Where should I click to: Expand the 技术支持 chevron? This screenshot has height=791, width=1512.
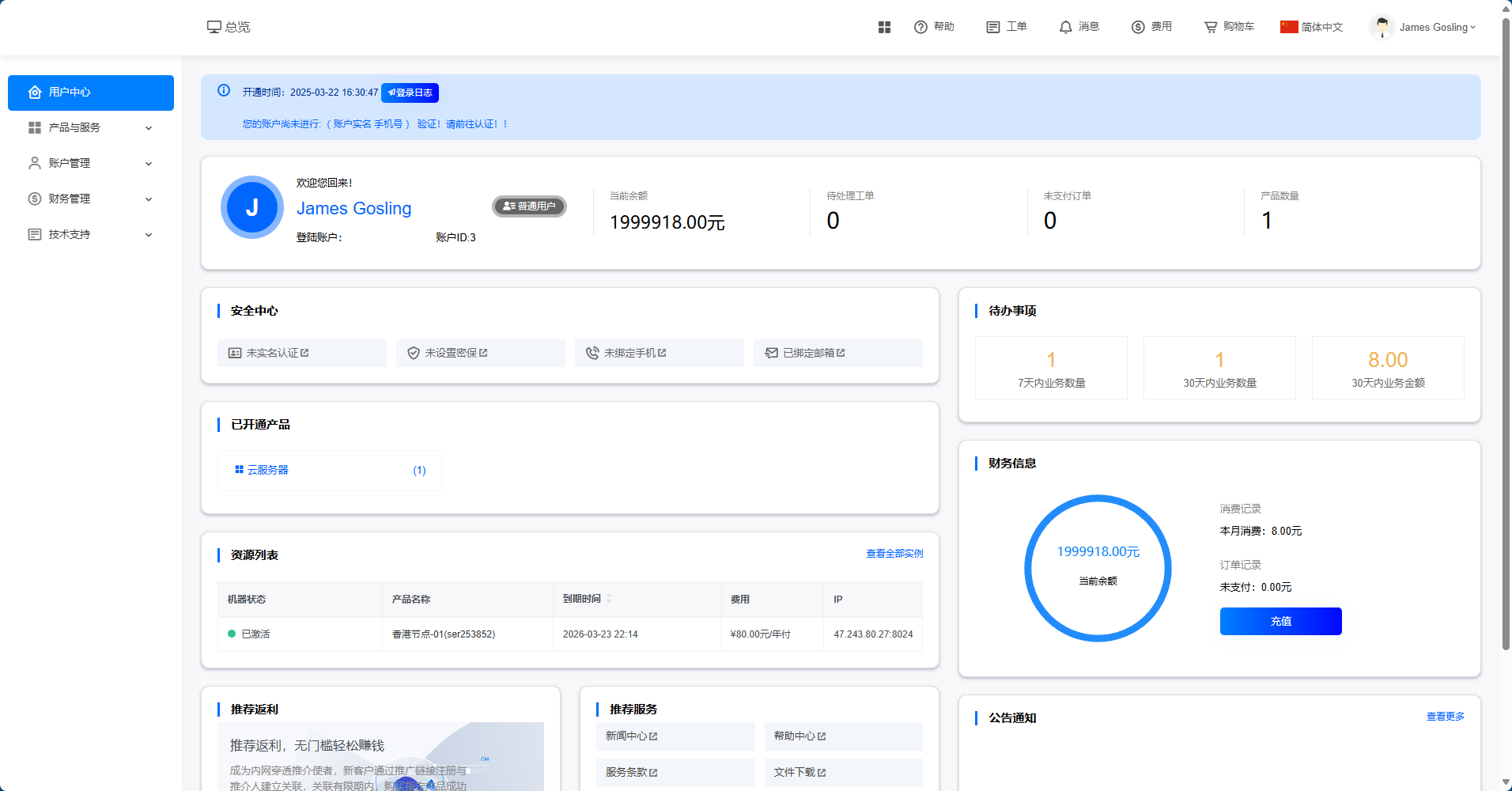click(x=149, y=235)
